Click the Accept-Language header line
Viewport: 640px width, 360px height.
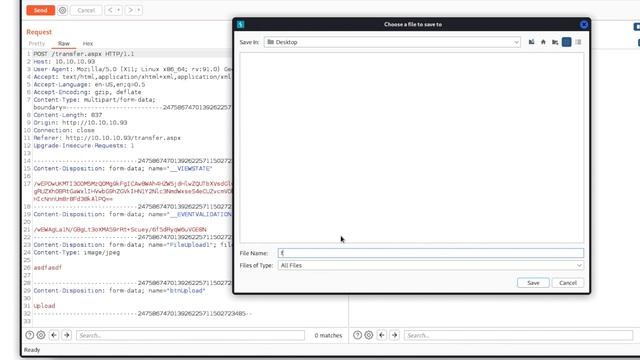[89, 84]
